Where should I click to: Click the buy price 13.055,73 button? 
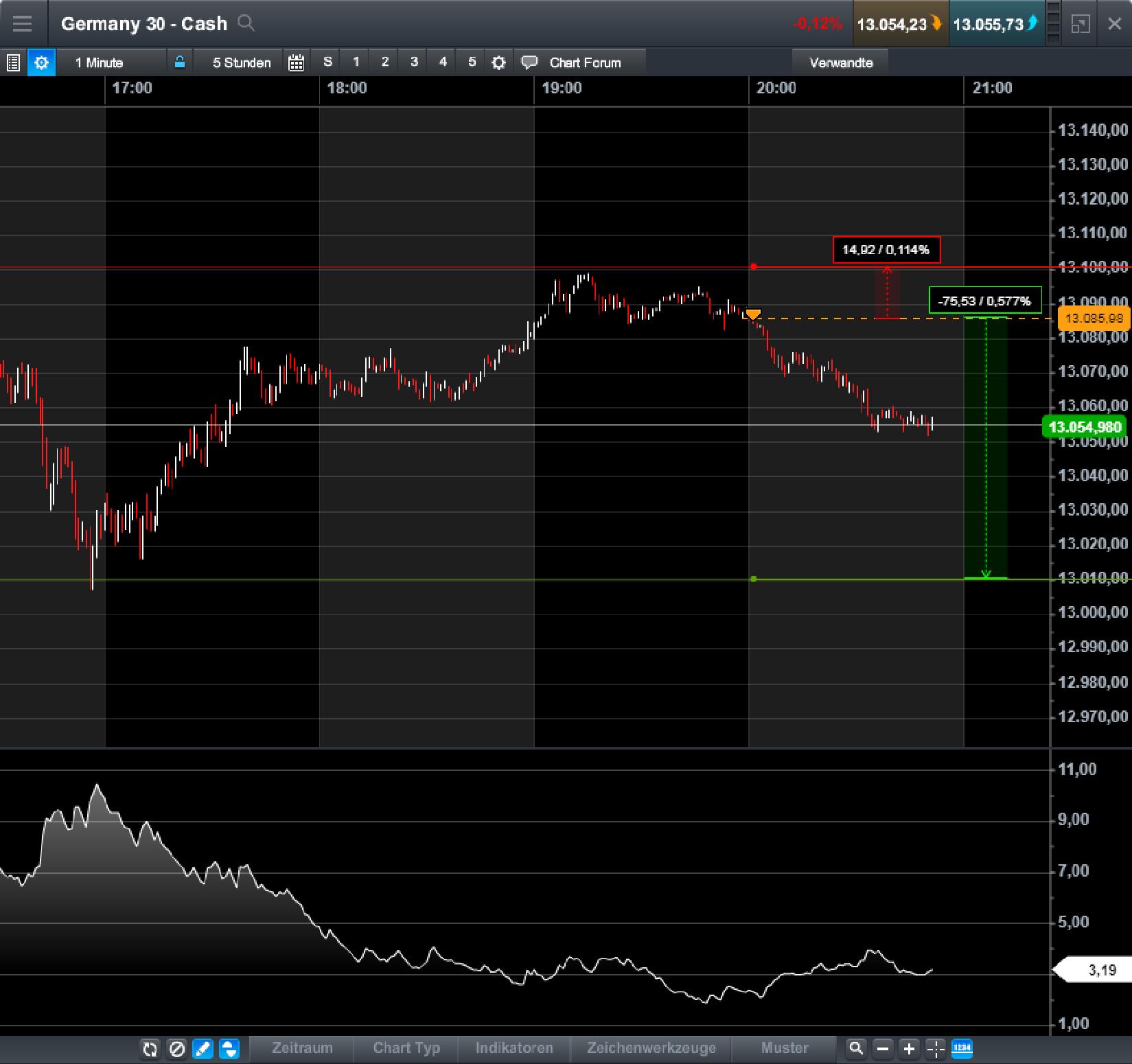pyautogui.click(x=997, y=23)
